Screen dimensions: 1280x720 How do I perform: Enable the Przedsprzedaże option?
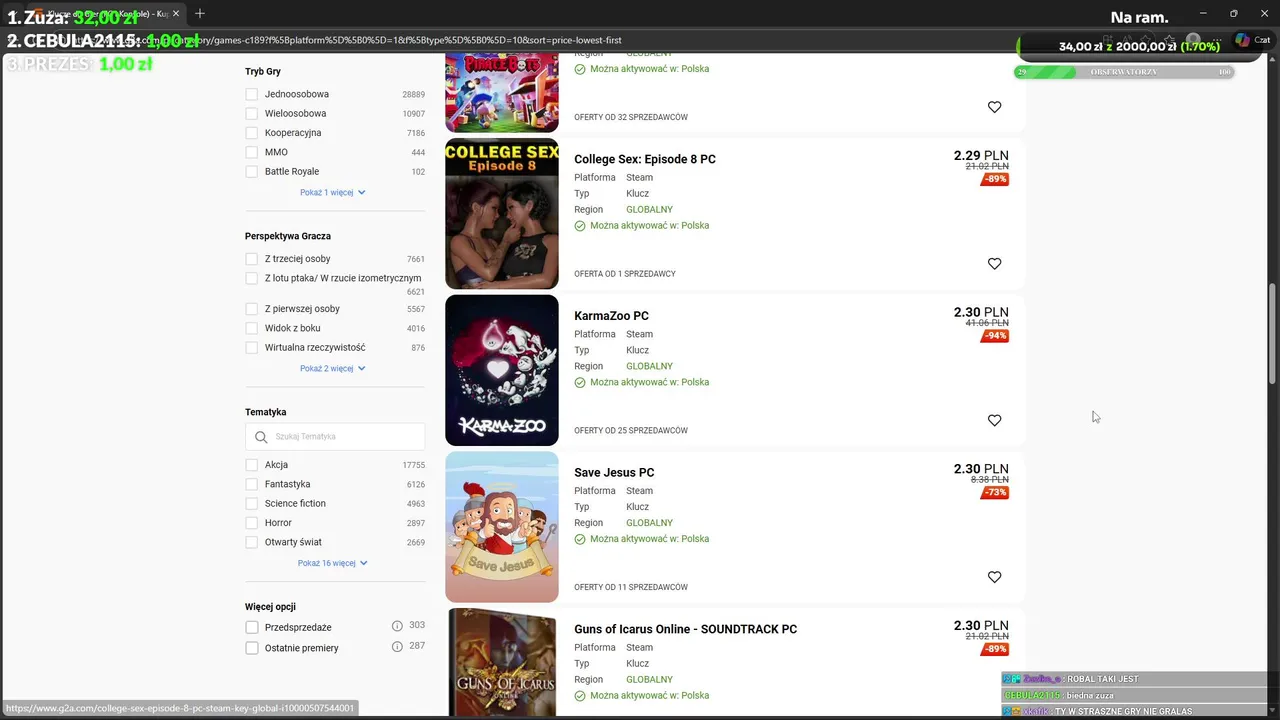point(252,627)
